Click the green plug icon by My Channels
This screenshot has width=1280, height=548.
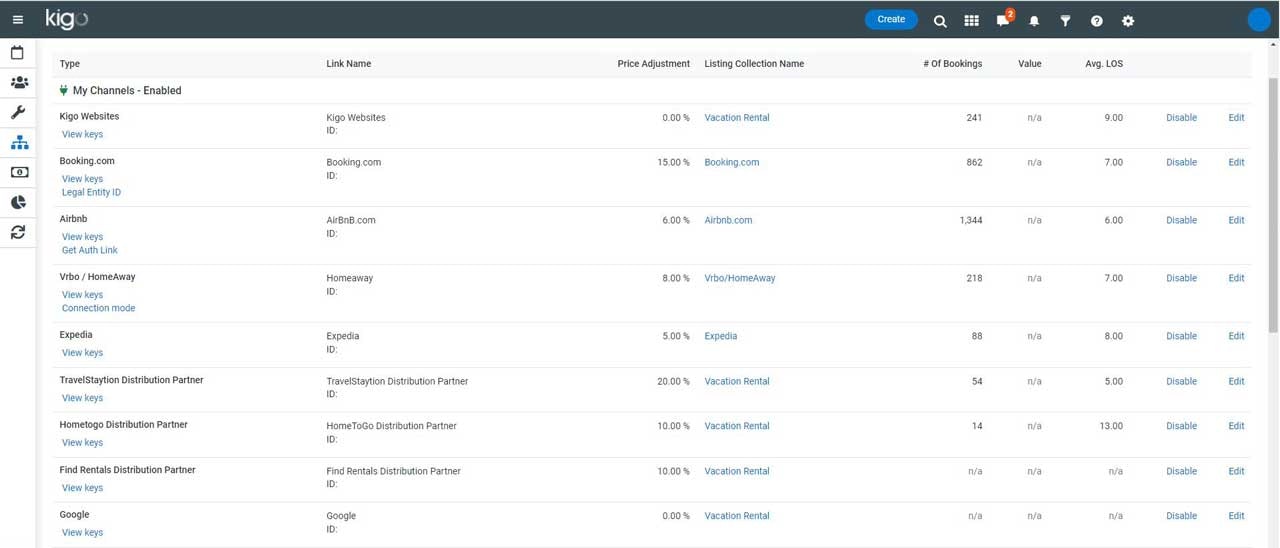click(x=63, y=90)
